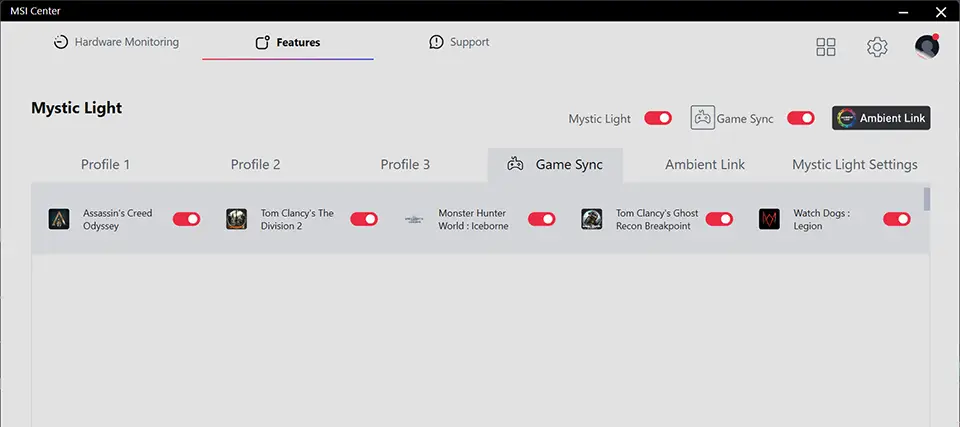The image size is (960, 427).
Task: Click the Monster Hunter World Iceborne icon
Action: point(414,219)
